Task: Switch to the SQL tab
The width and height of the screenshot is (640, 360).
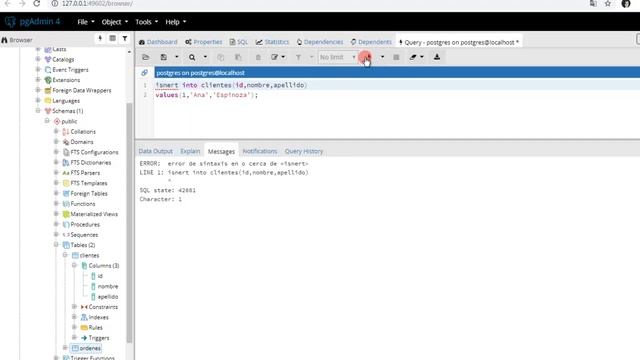Action: coord(239,42)
